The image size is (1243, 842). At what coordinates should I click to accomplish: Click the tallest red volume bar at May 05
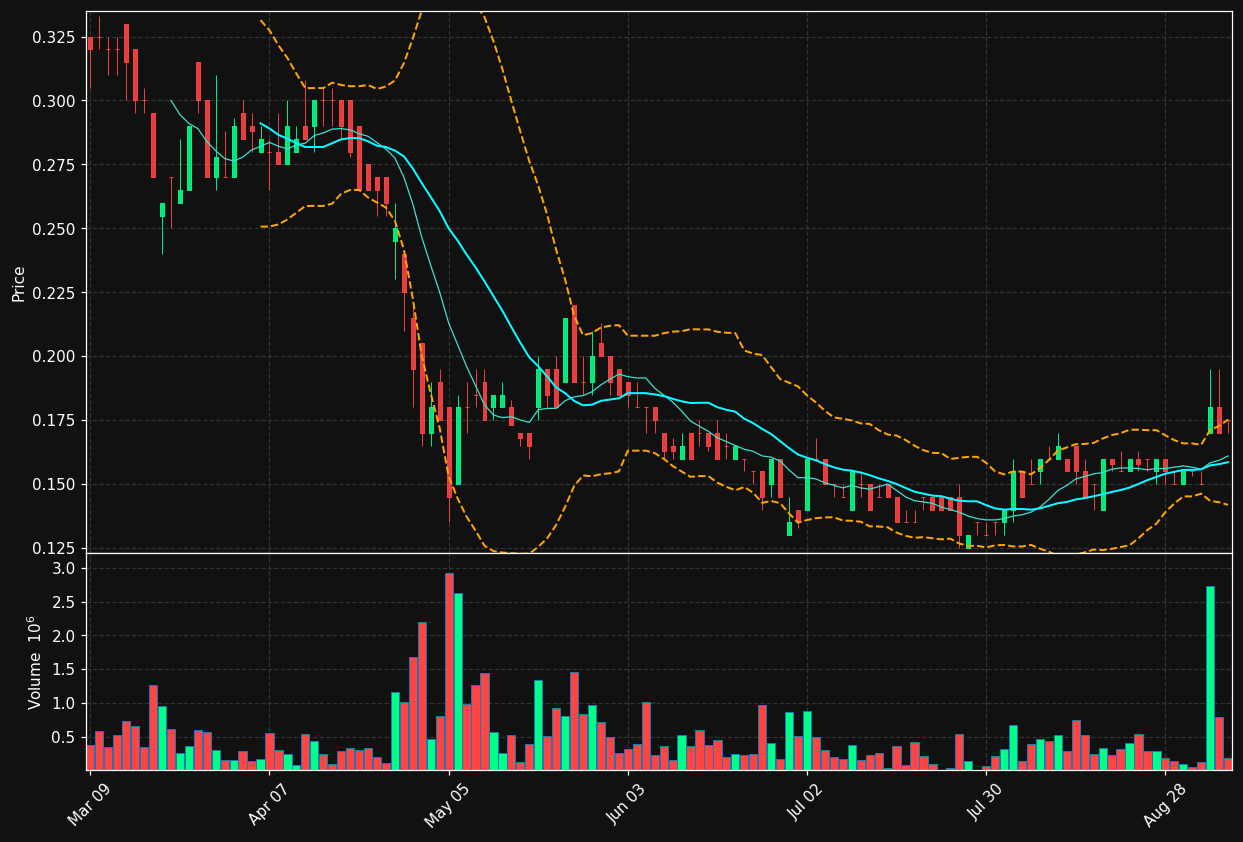(x=449, y=671)
